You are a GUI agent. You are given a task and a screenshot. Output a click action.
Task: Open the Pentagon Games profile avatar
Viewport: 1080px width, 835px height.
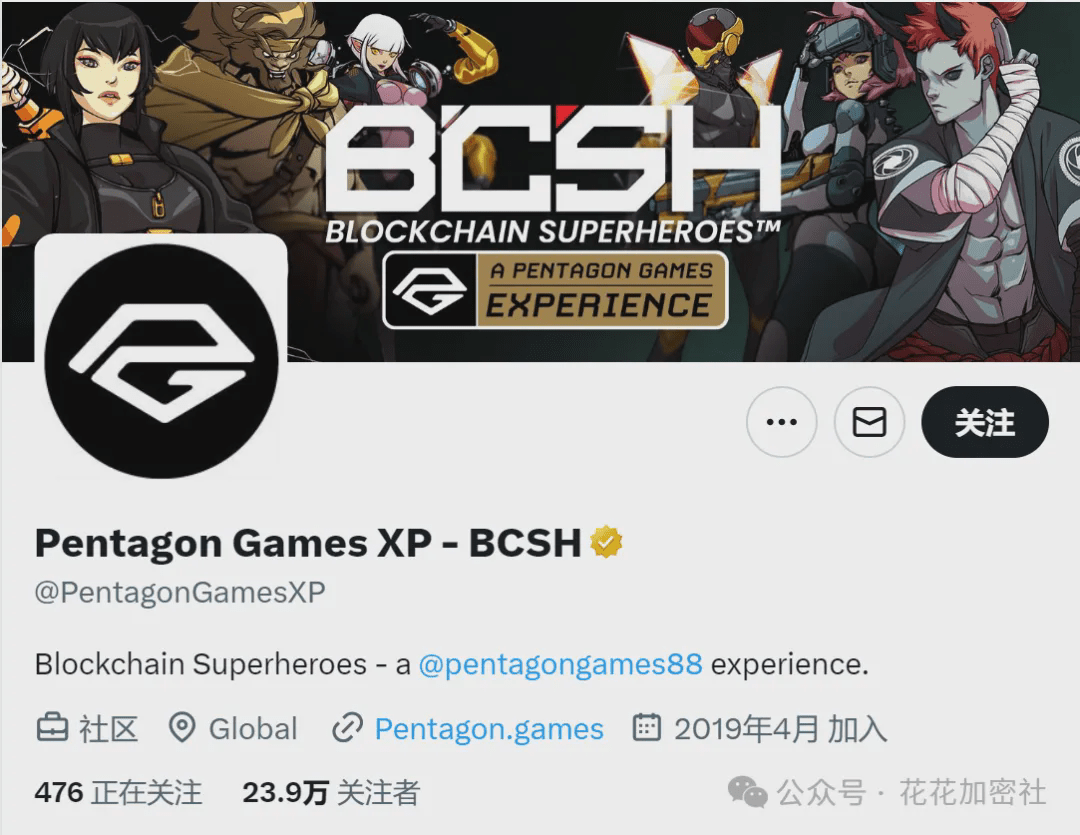(161, 360)
